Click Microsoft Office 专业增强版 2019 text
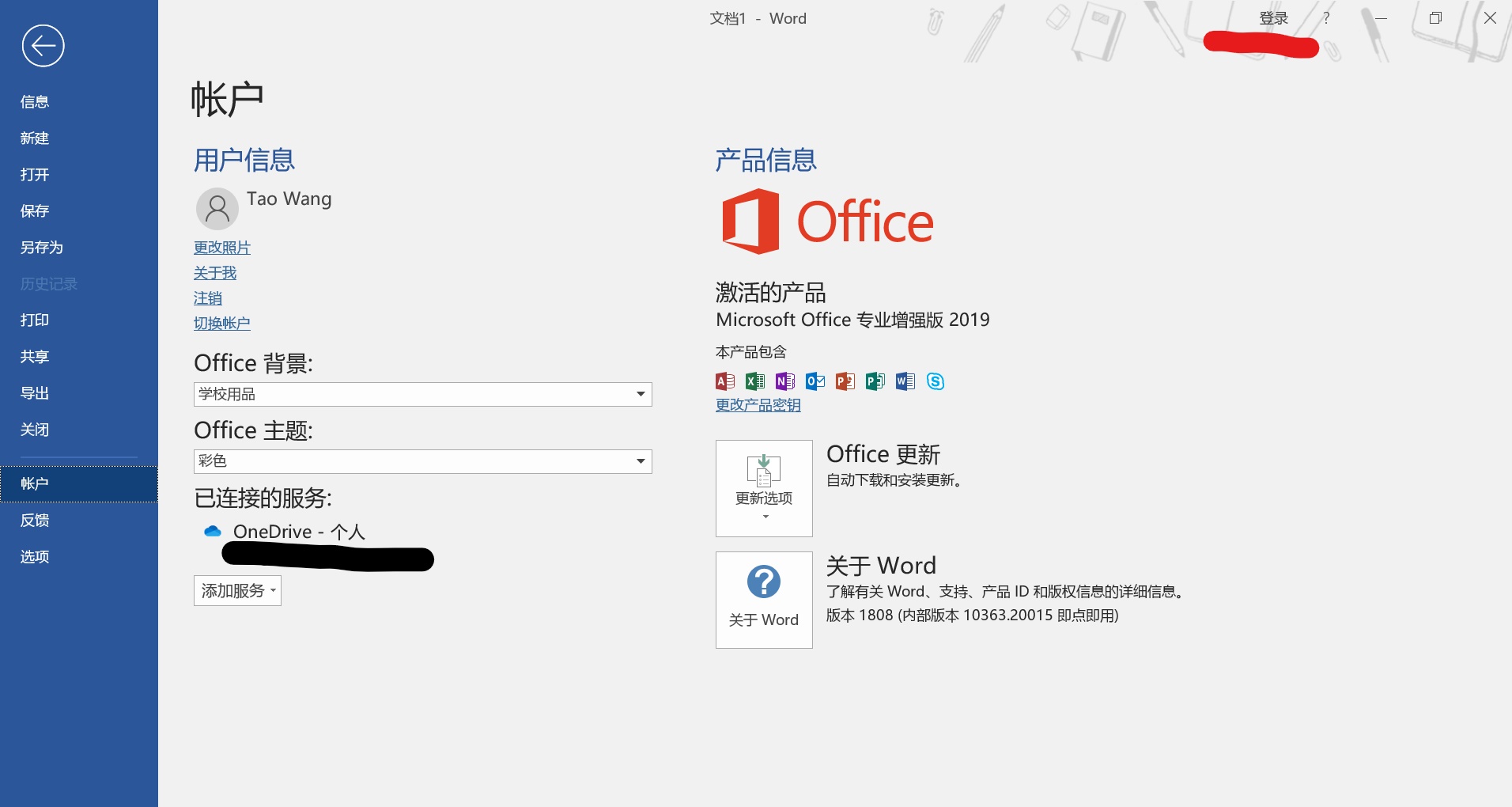Screen dimensions: 1512x807 click(x=852, y=320)
